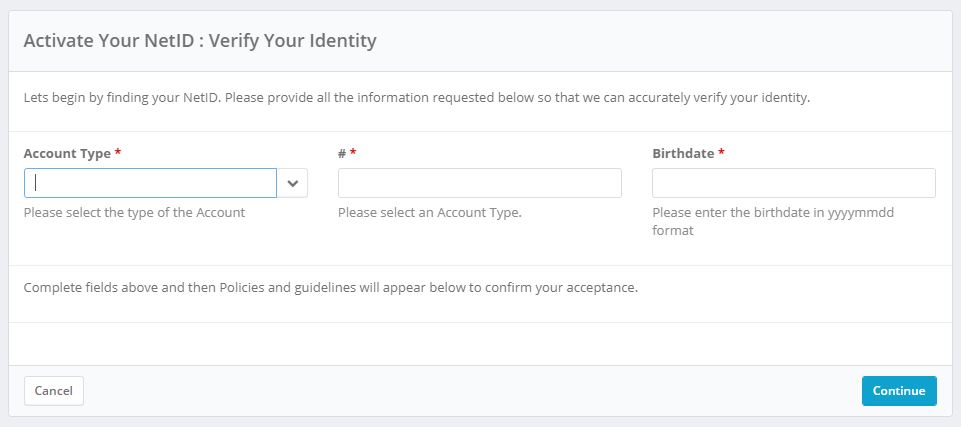Click the blank area below the policies notice

[x=480, y=343]
